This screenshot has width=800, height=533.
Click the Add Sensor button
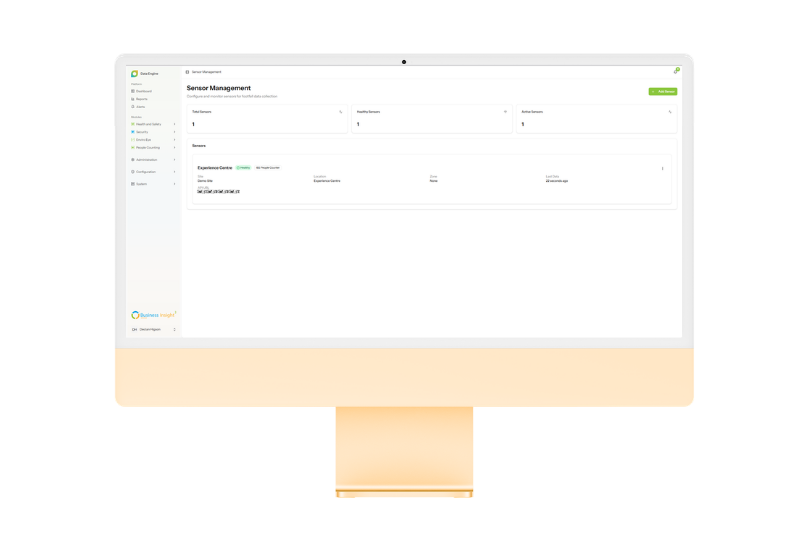click(x=663, y=91)
